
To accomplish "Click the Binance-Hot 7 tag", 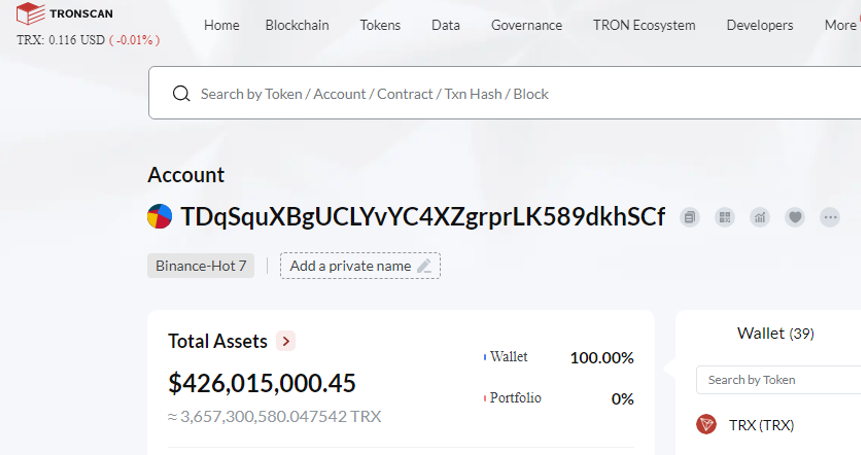I will 200,266.
